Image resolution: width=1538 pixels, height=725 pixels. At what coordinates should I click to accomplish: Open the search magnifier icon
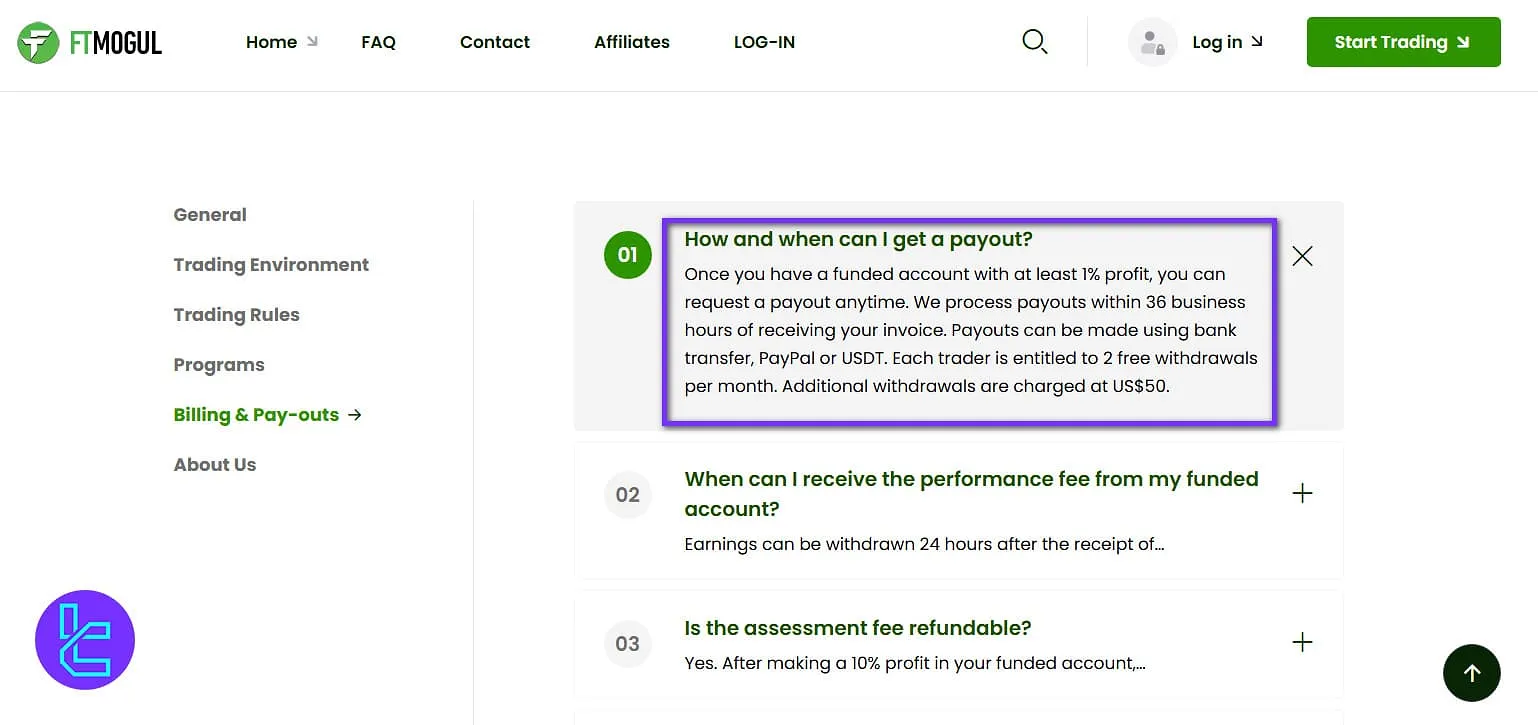(1034, 42)
